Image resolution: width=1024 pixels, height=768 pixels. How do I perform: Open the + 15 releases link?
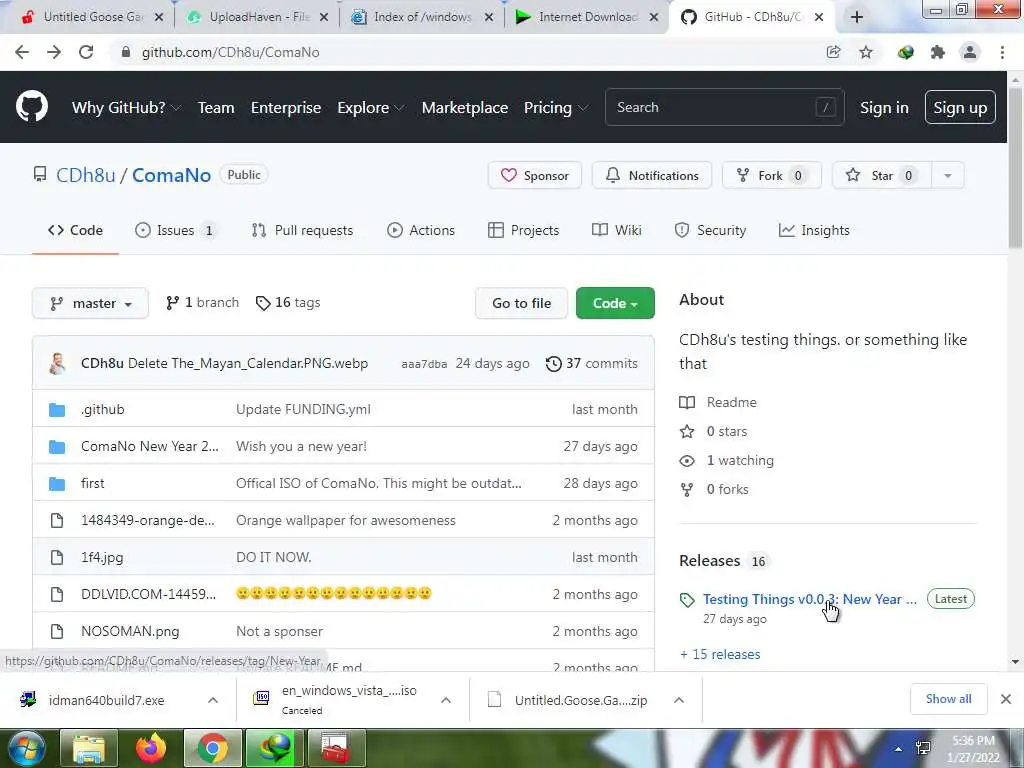point(720,654)
